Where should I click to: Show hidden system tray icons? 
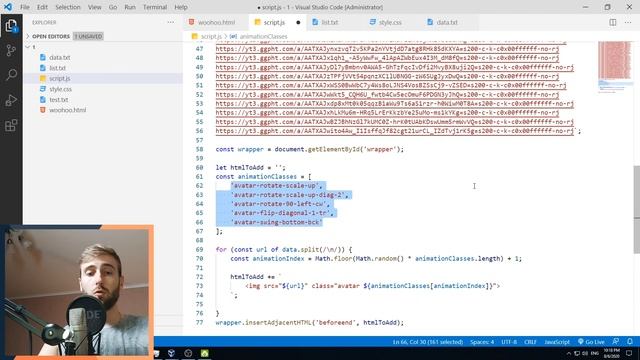pos(569,353)
